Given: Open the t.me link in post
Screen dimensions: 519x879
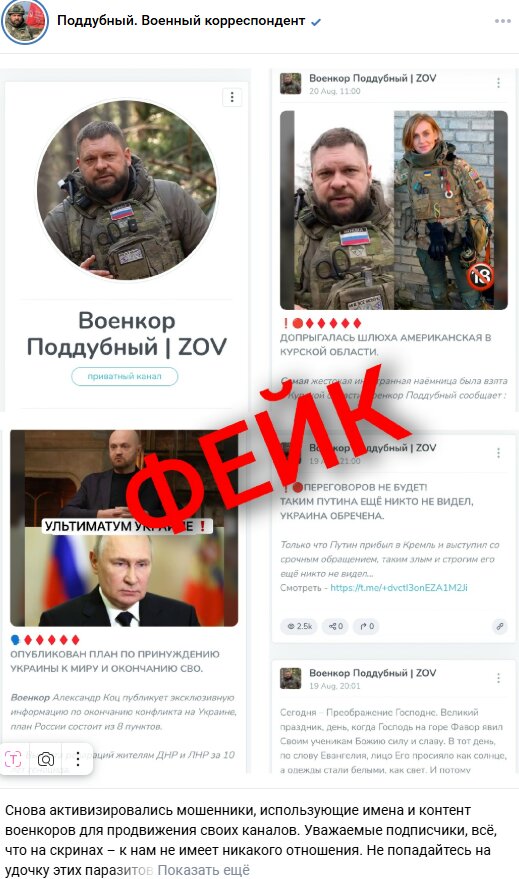Looking at the screenshot, I should (398, 587).
